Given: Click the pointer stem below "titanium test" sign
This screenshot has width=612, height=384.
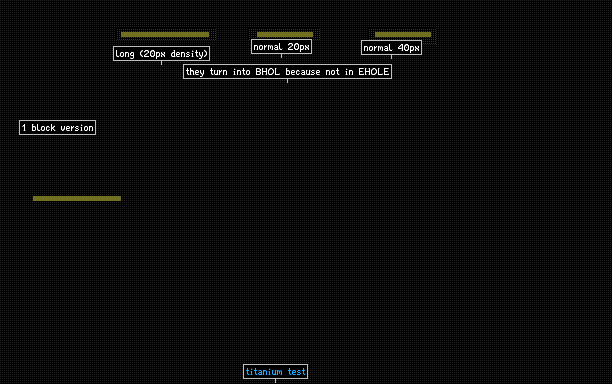Looking at the screenshot, I should coord(276,381).
